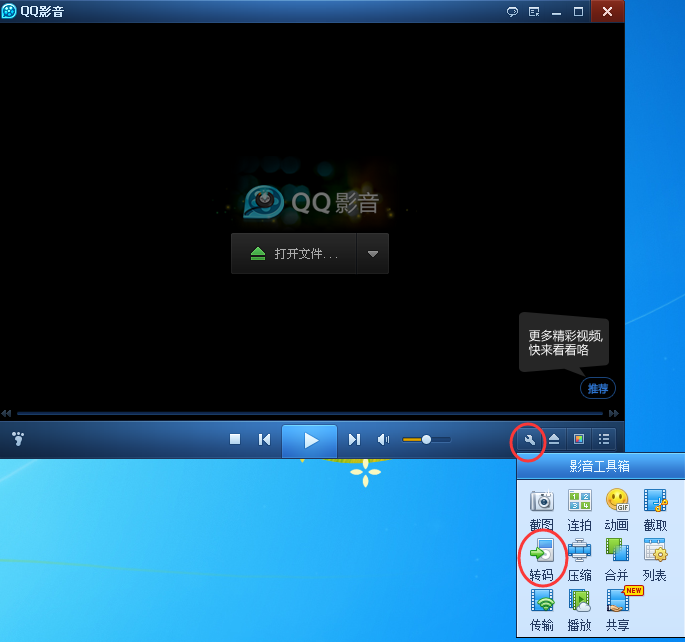Viewport: 685px width, 642px height.
Task: Open the 共享 sharing tool
Action: click(x=617, y=610)
